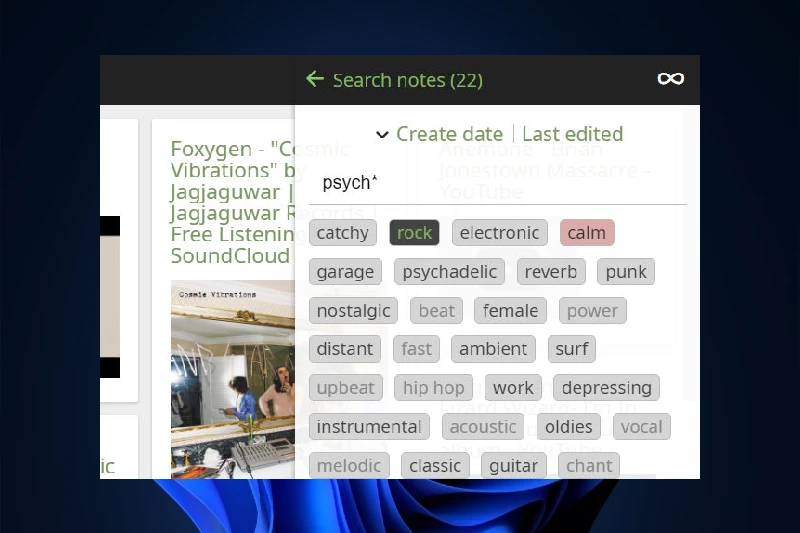Select the punk tag
This screenshot has height=533, width=800.
[x=626, y=272]
